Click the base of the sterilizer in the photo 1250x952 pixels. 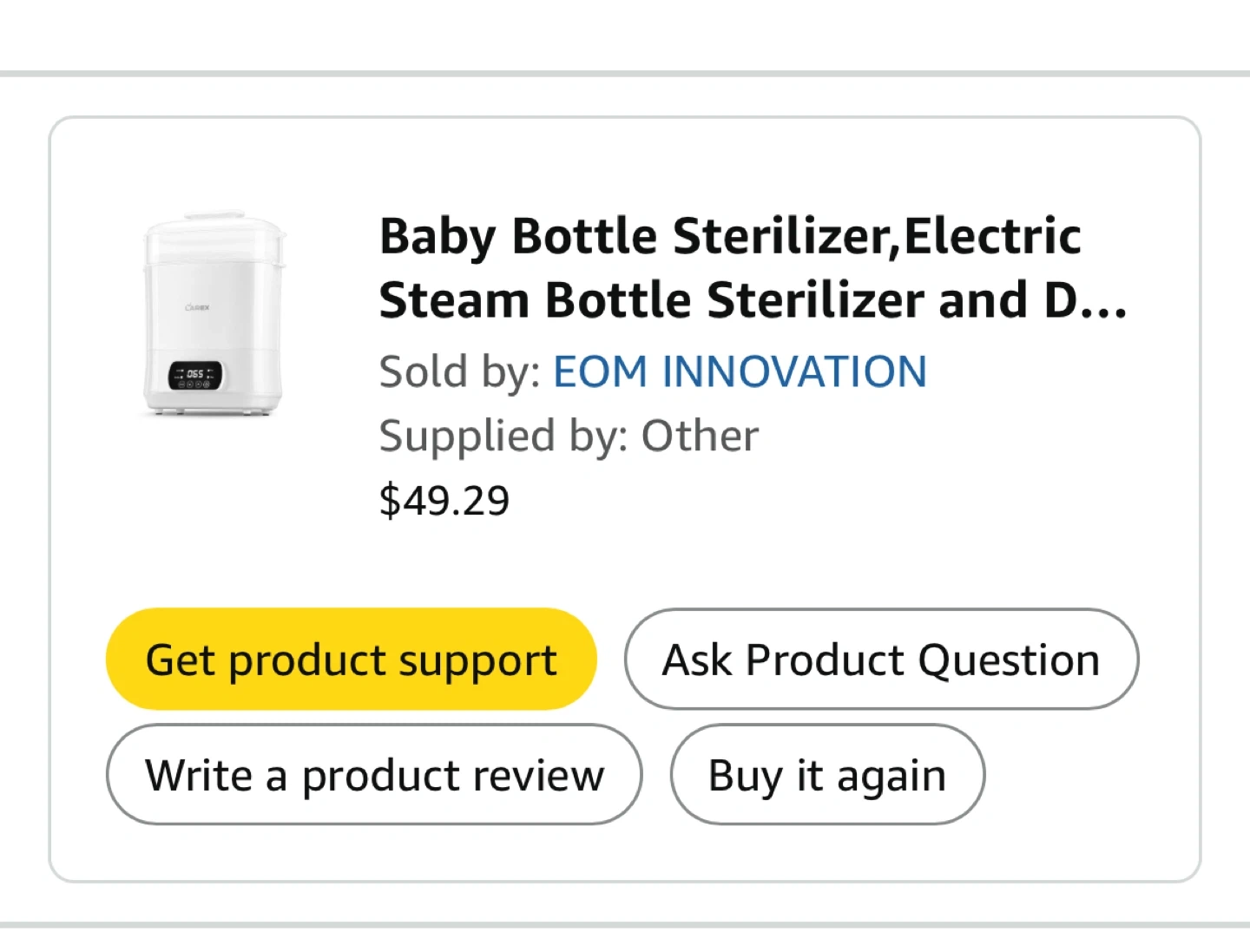point(213,406)
